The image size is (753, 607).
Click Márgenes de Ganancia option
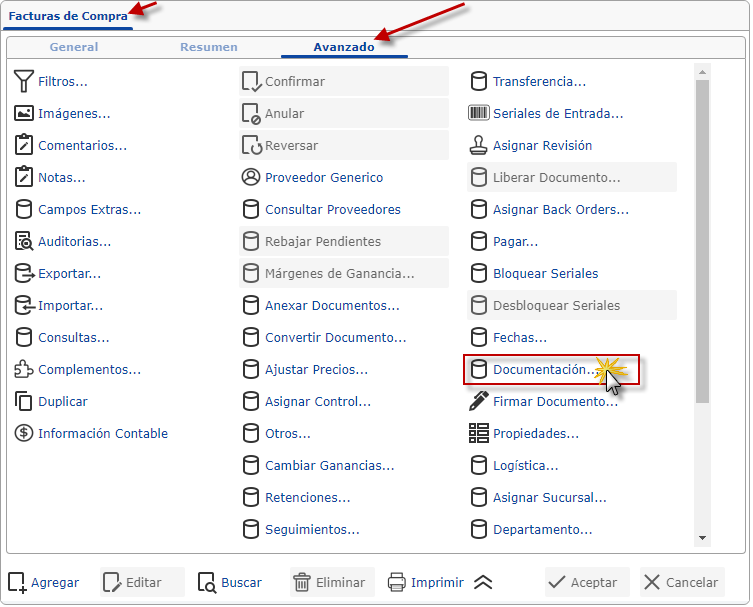(344, 273)
